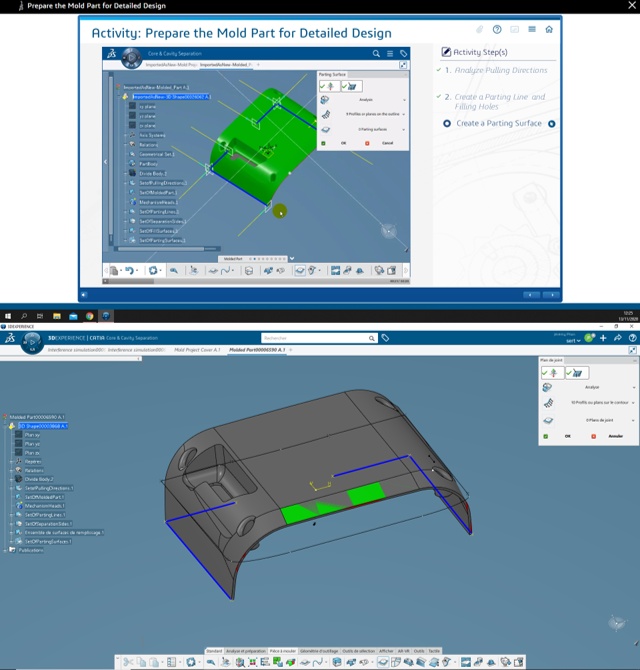Click the sketch curve icon in CATIA bottom toolbar
The image size is (640, 670).
pyautogui.click(x=318, y=662)
